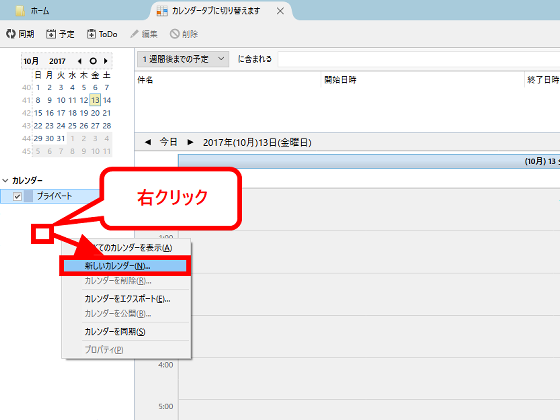Click the 削除 delete icon

pyautogui.click(x=175, y=34)
